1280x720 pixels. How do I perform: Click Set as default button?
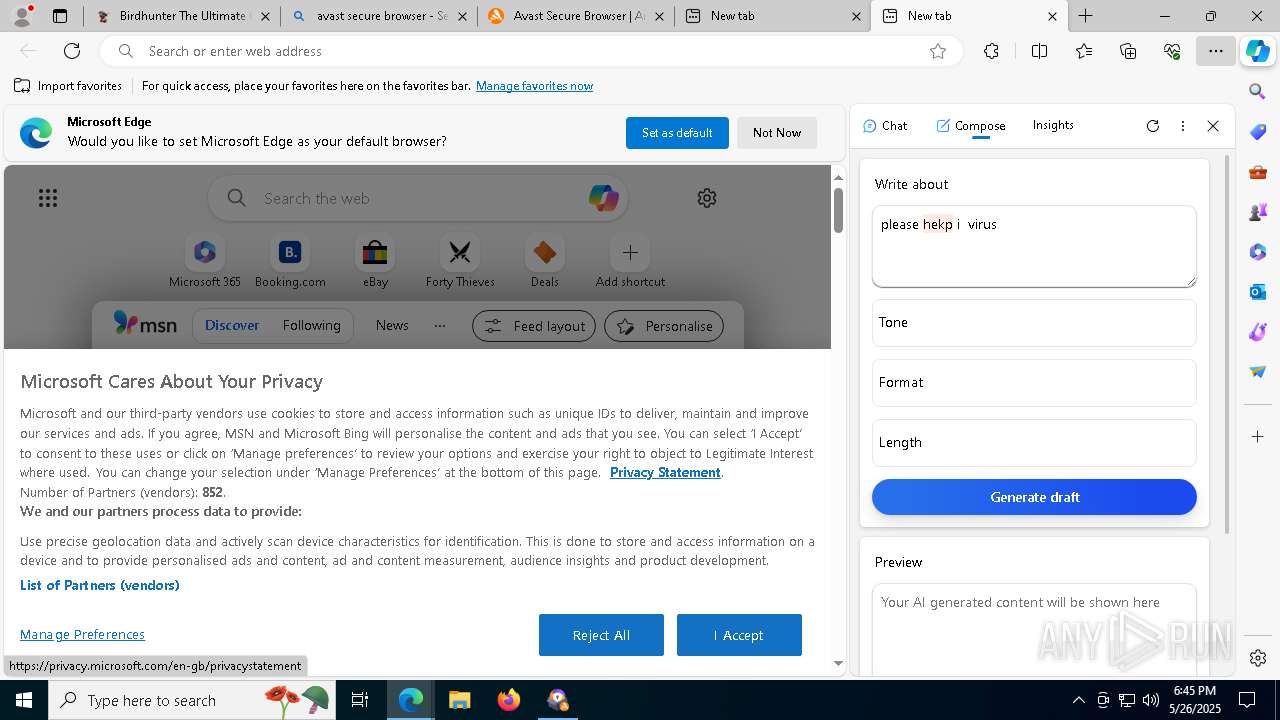point(677,133)
